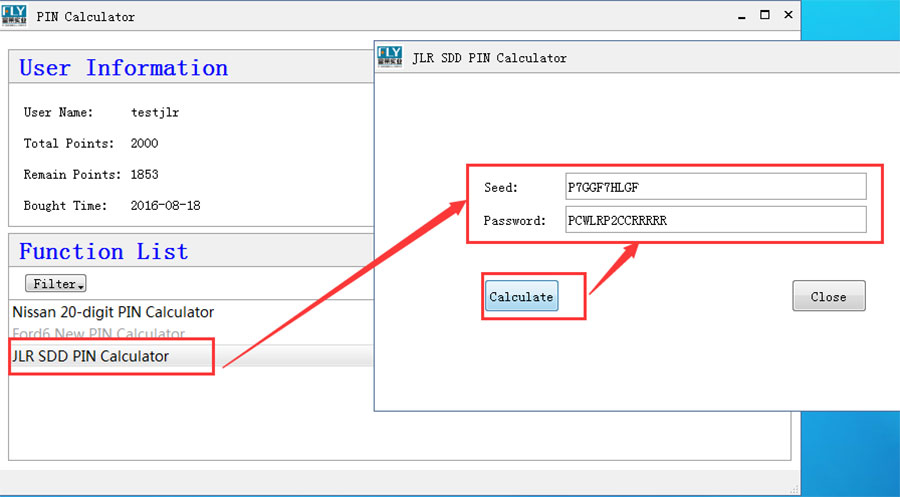Click the FLY logo in JLR SDD dialog title
Image resolution: width=900 pixels, height=497 pixels.
(x=390, y=56)
